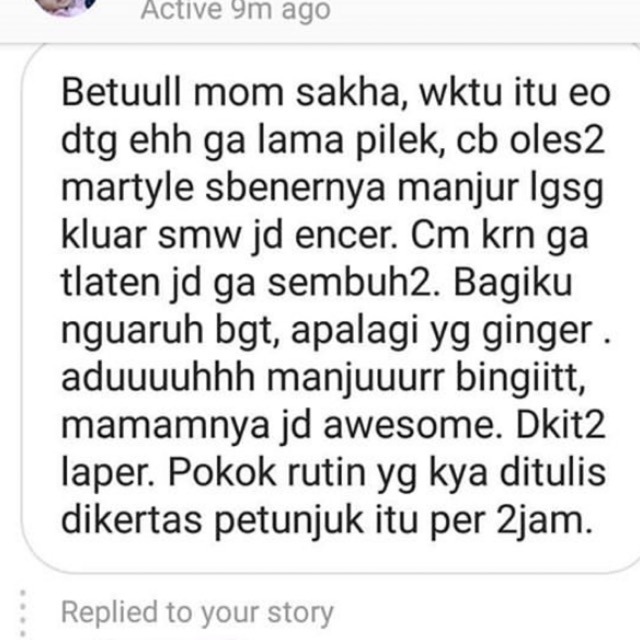Click the message line starting 'Betuull mom sakha'
Viewport: 640px width, 640px height.
point(336,92)
